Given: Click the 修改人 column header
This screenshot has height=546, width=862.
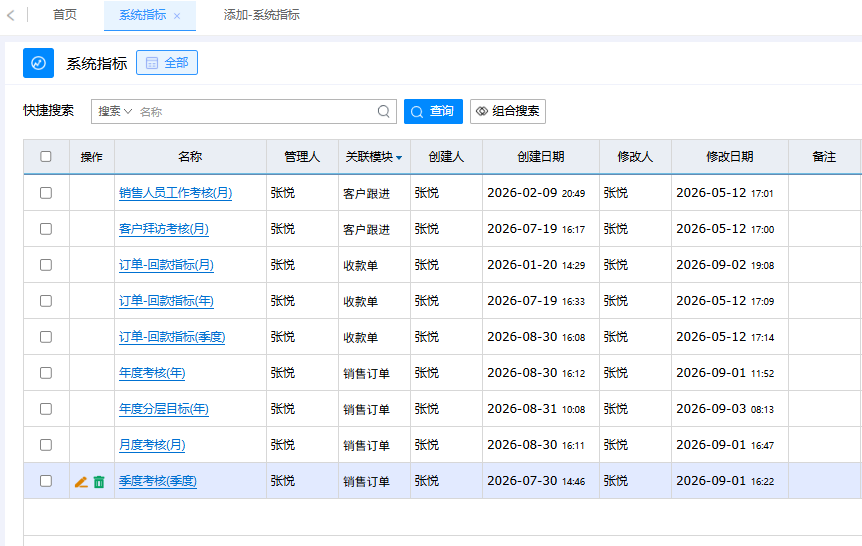Looking at the screenshot, I should (635, 157).
